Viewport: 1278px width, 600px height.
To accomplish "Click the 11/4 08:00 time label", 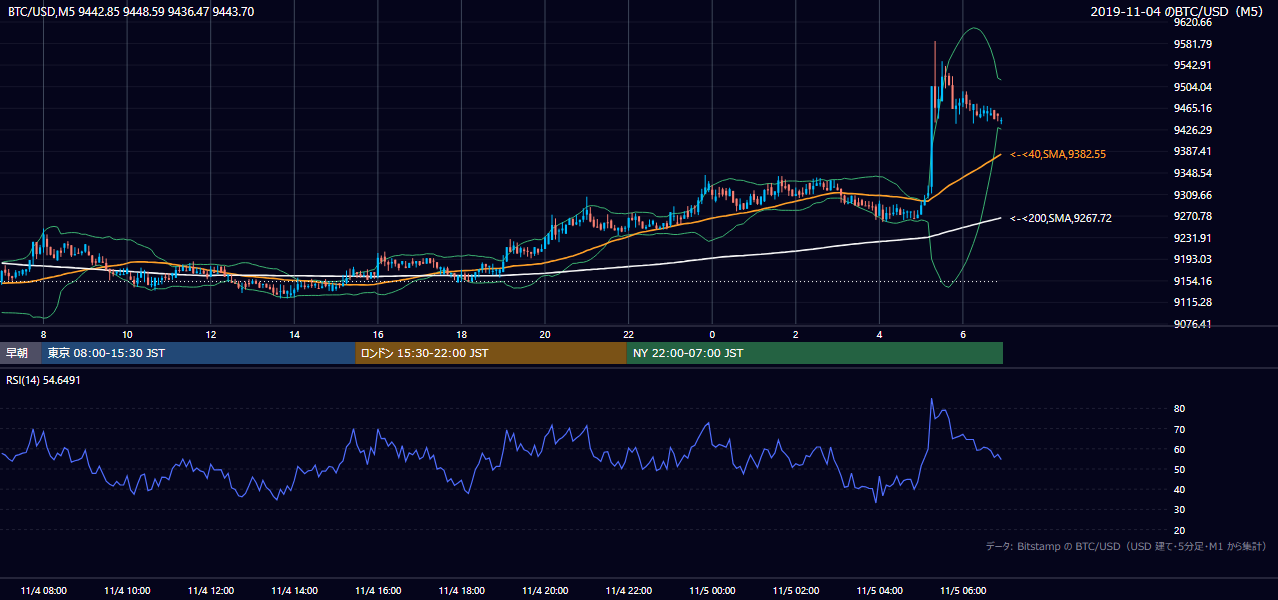I will pos(43,590).
